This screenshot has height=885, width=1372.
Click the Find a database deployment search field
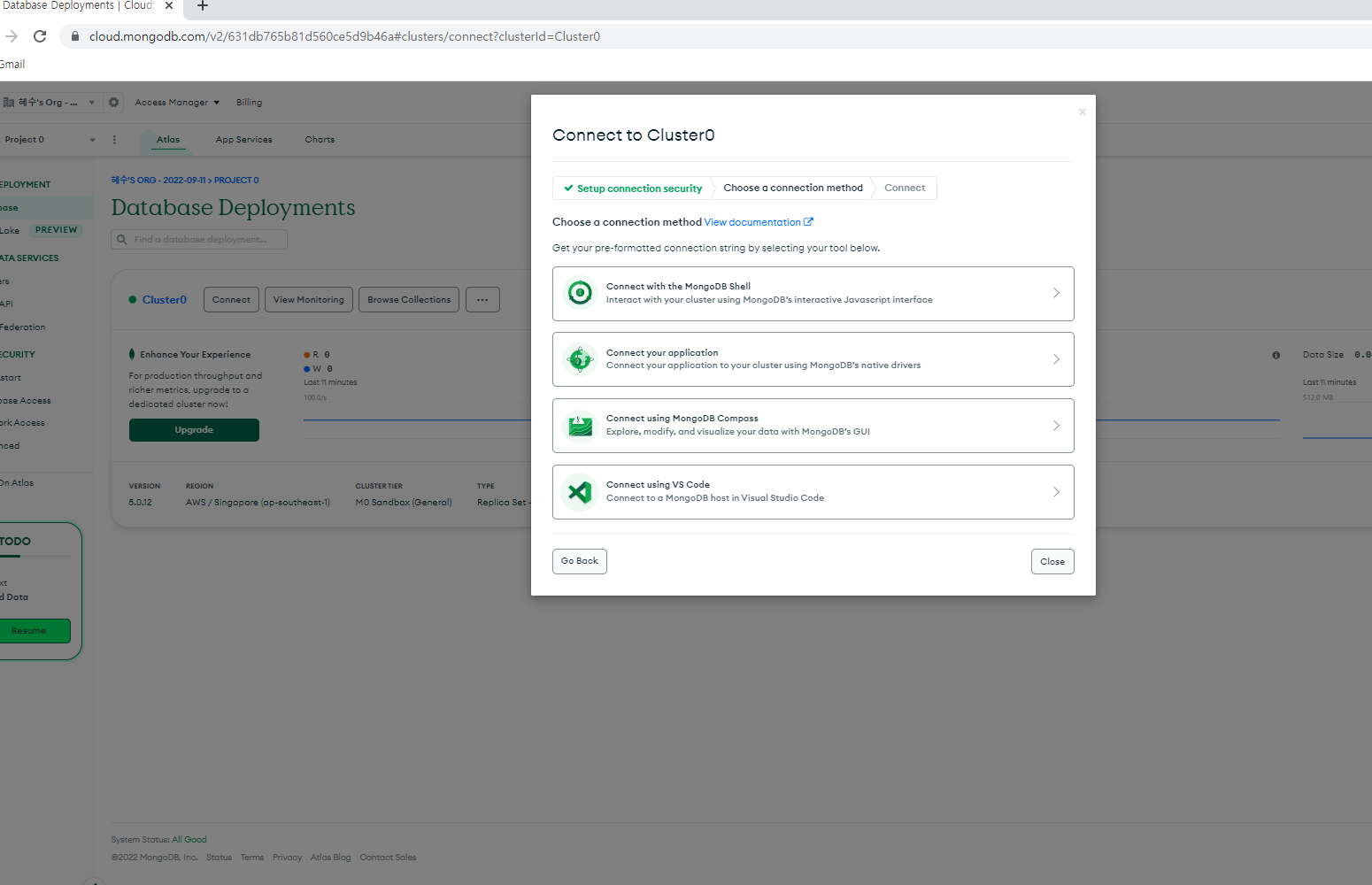pos(199,240)
